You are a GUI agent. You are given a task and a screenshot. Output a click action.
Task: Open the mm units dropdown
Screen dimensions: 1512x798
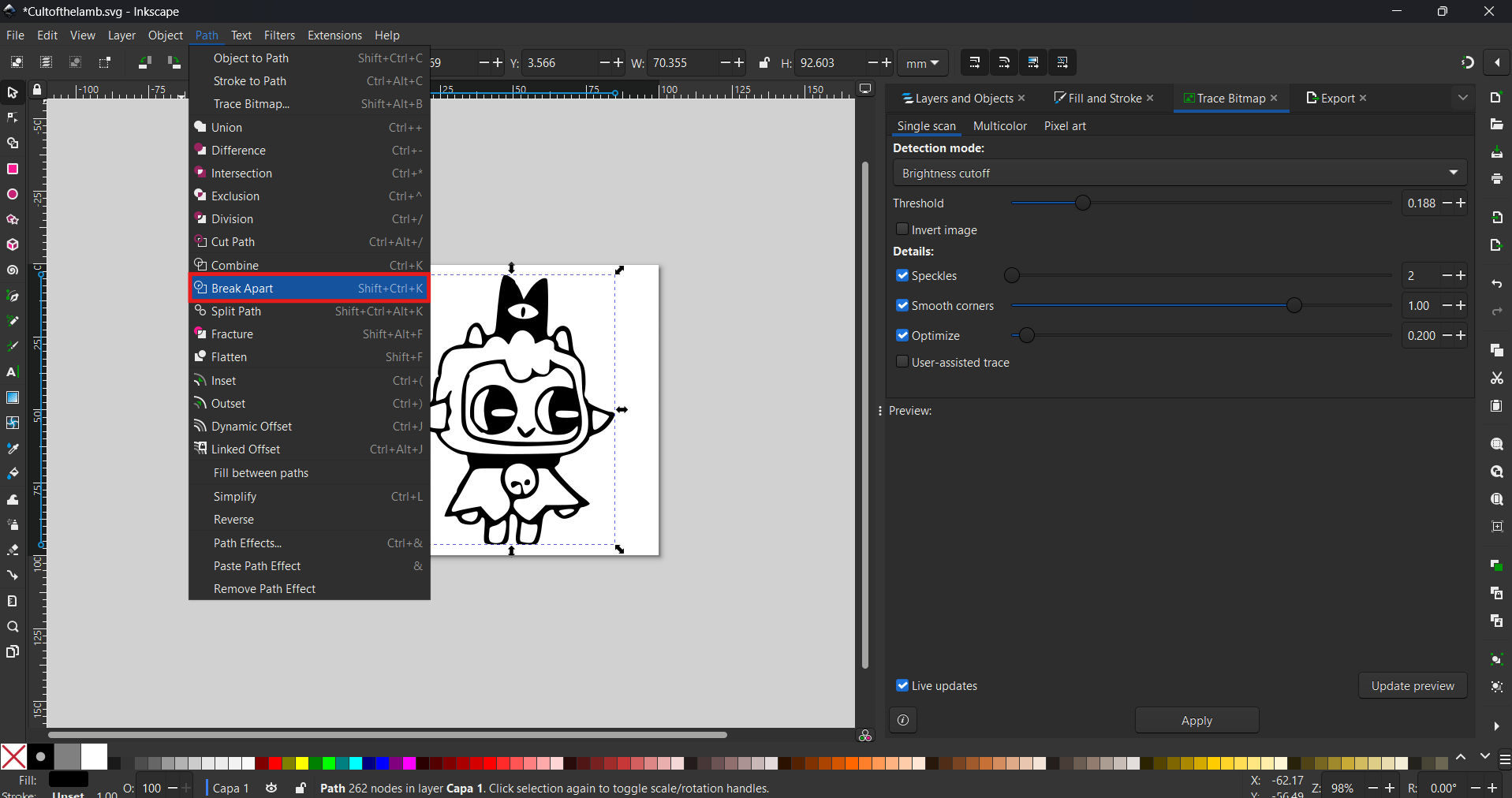923,63
